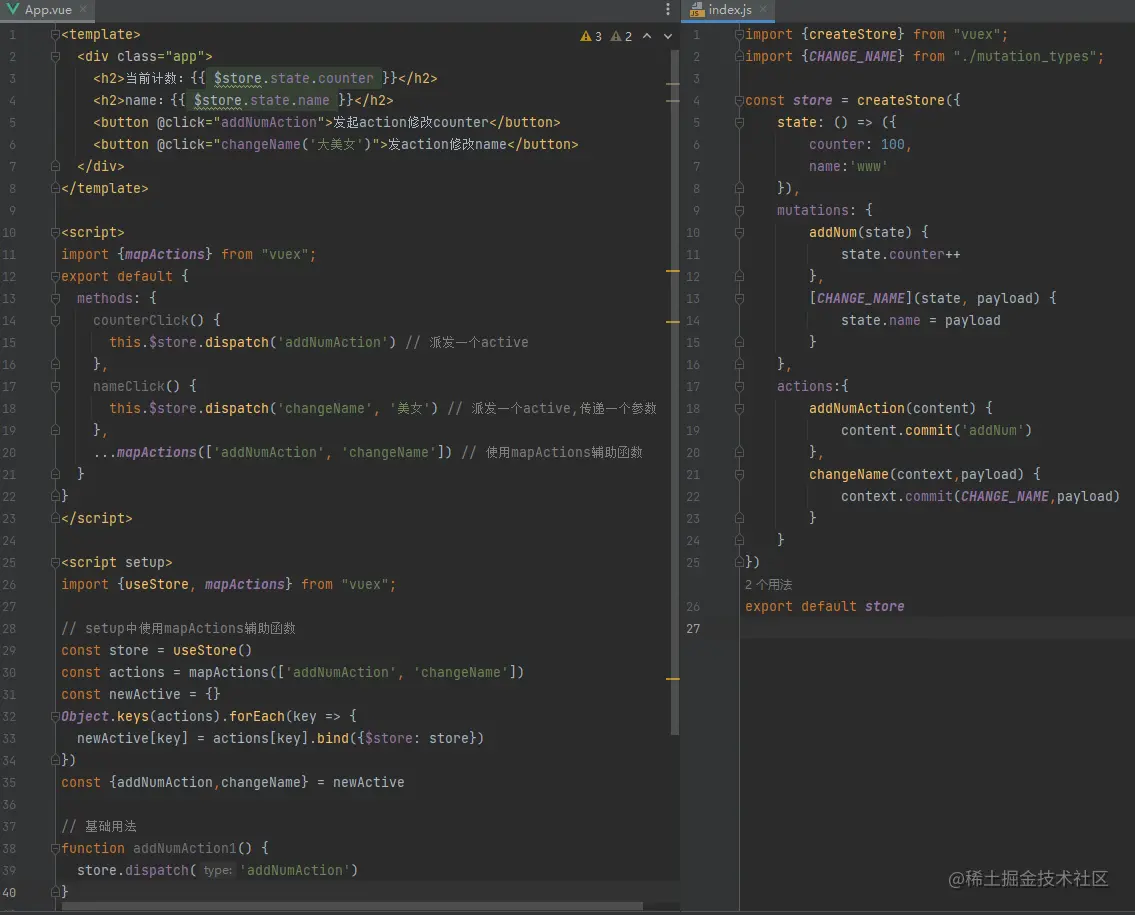Close the App.vue tab
Image resolution: width=1135 pixels, height=915 pixels.
click(83, 9)
